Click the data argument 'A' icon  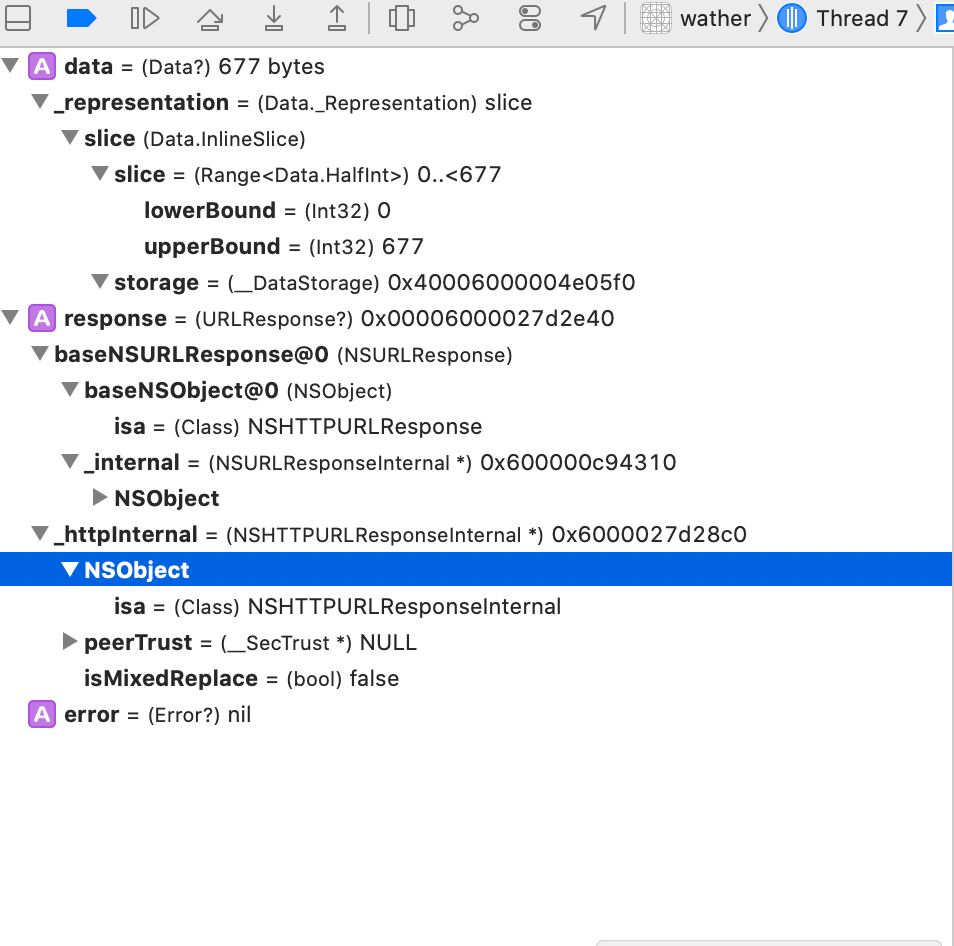pyautogui.click(x=42, y=66)
